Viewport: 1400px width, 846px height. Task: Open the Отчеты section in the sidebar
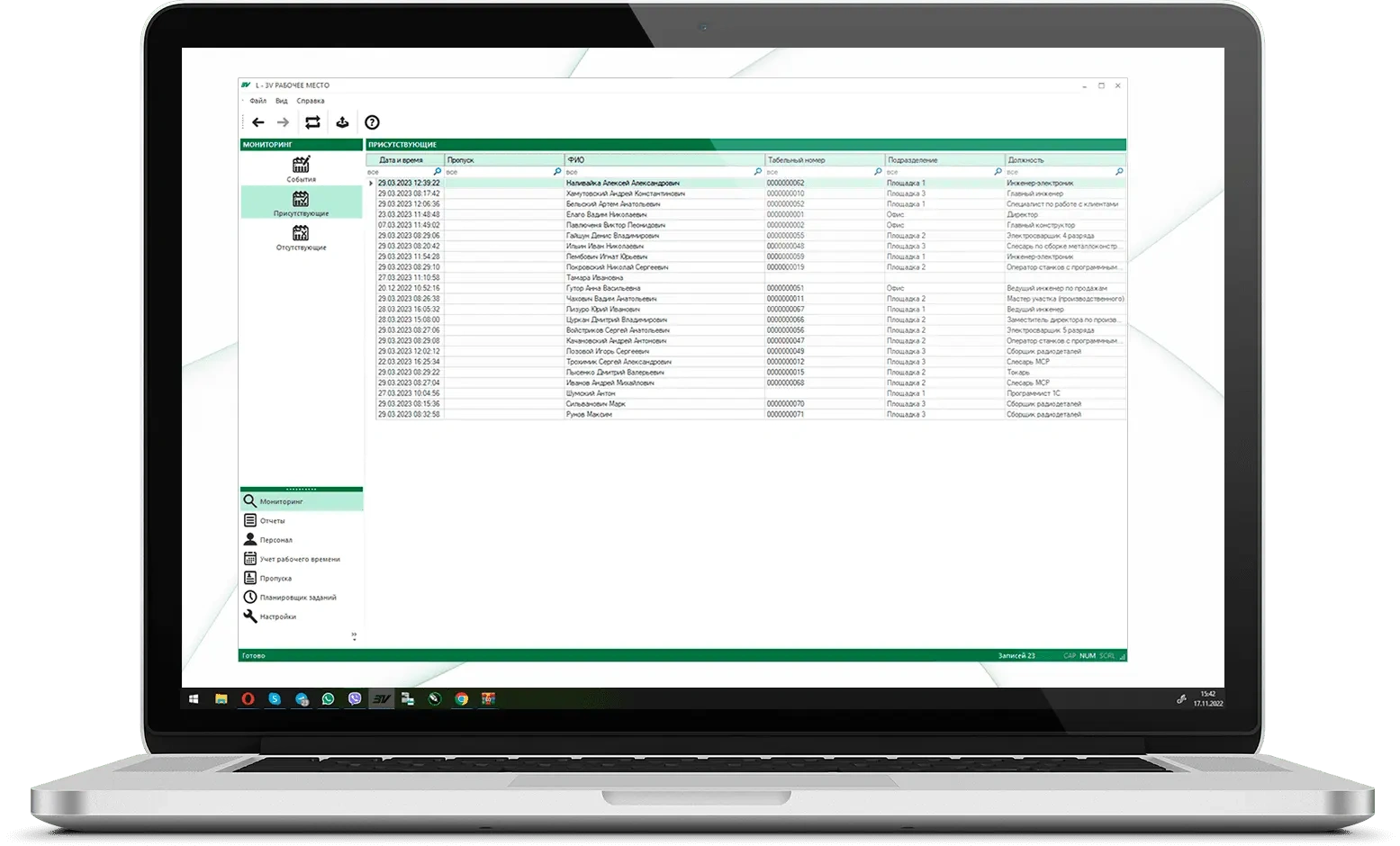pos(272,521)
